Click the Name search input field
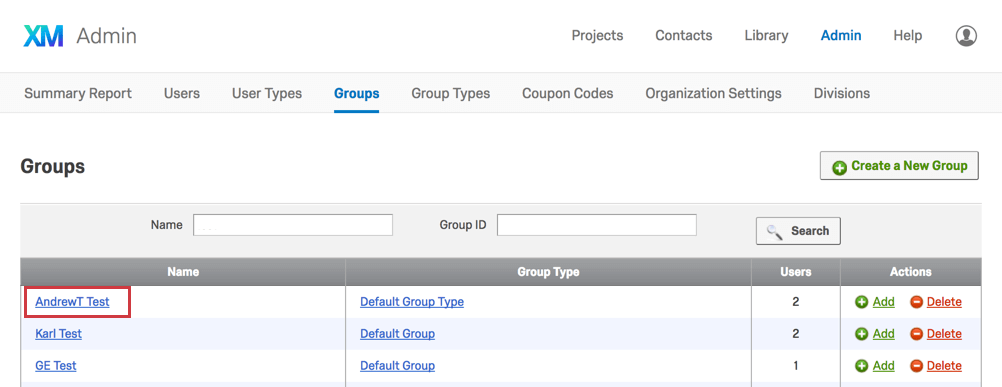1002x387 pixels. (x=293, y=225)
